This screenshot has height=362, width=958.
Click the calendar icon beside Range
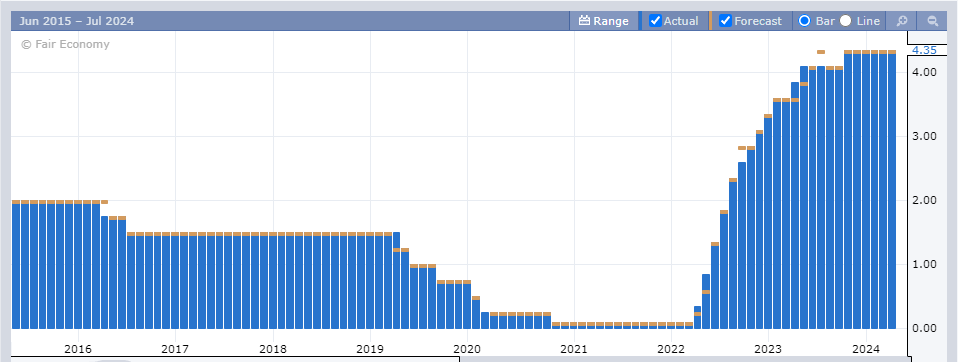coord(584,21)
